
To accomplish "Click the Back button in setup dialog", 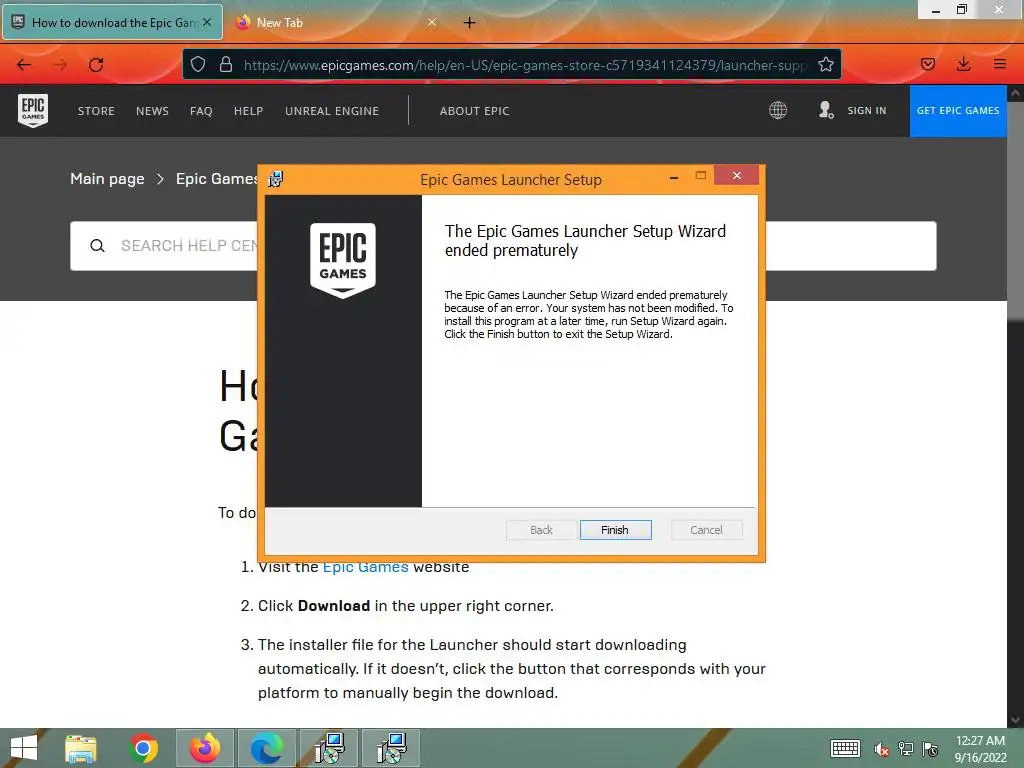I will pos(541,530).
